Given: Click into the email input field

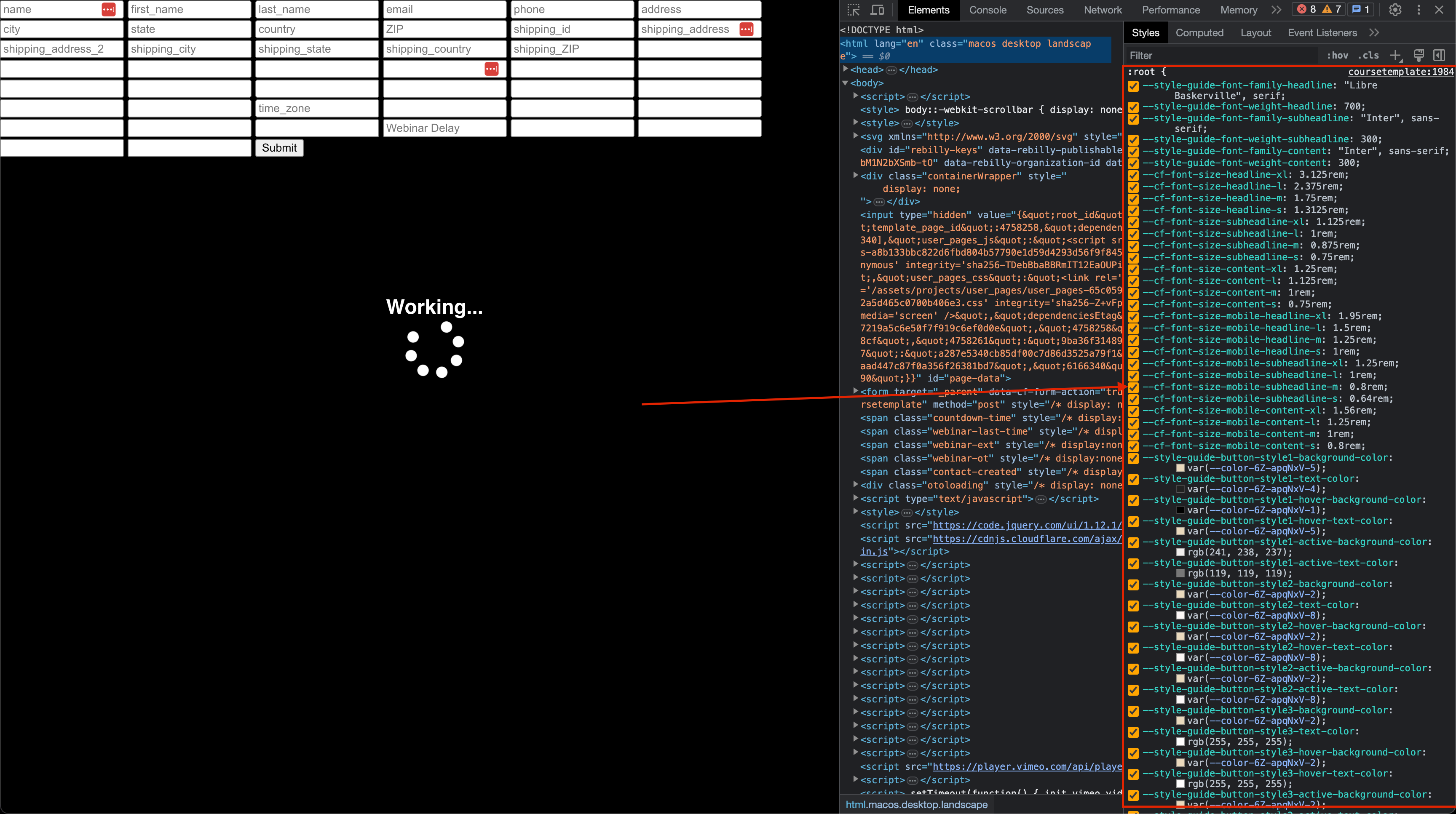Looking at the screenshot, I should pos(444,9).
